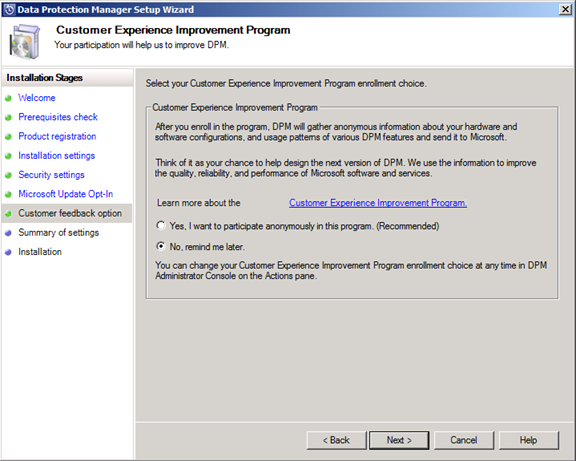Go Back to previous wizard page

[x=336, y=440]
